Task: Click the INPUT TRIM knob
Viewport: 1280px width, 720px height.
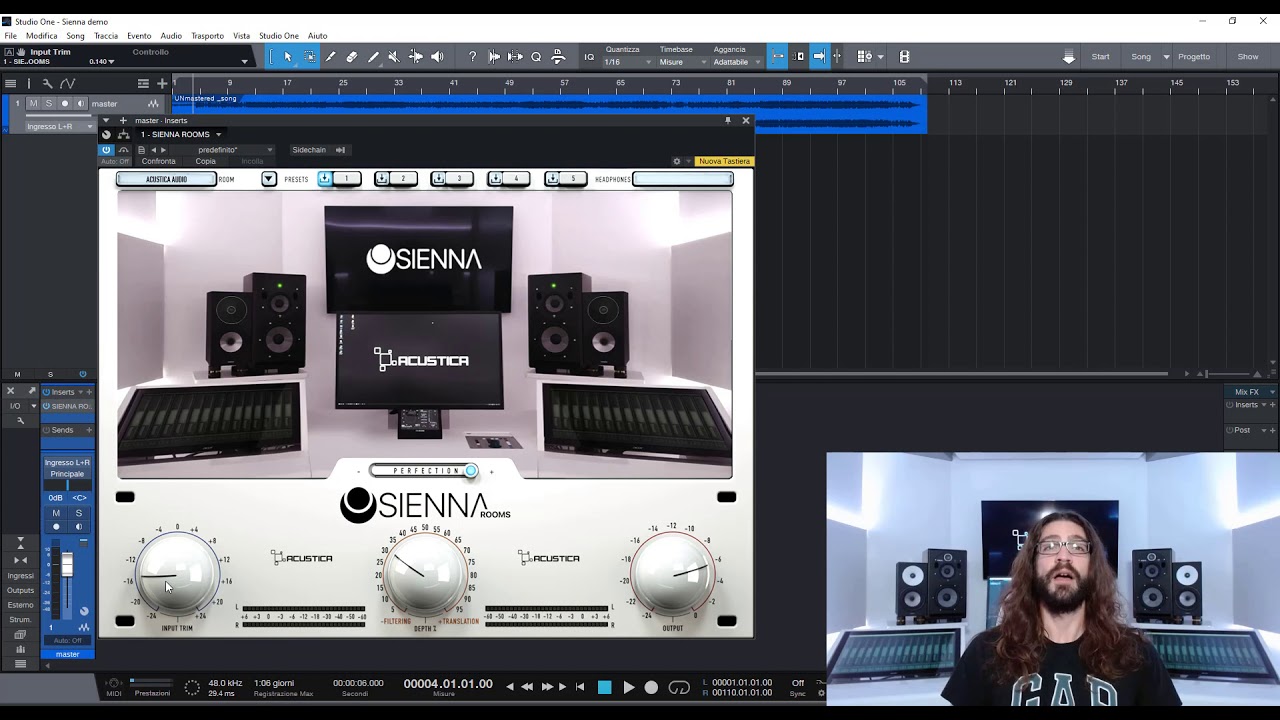Action: 177,573
